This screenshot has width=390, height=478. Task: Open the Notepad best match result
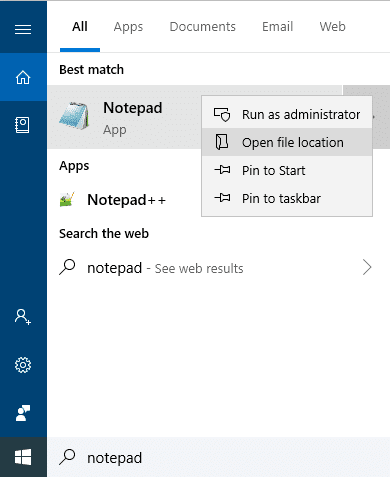(195, 117)
